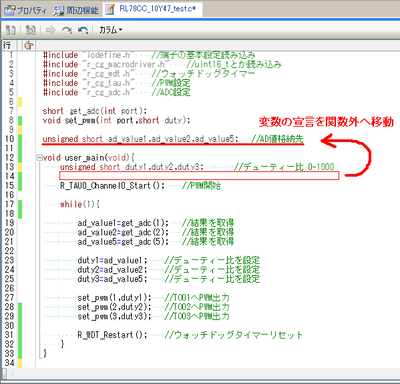Screen dimensions: 400x384
Task: Click the grayed forward arrow toolbar icon
Action: click(x=50, y=30)
